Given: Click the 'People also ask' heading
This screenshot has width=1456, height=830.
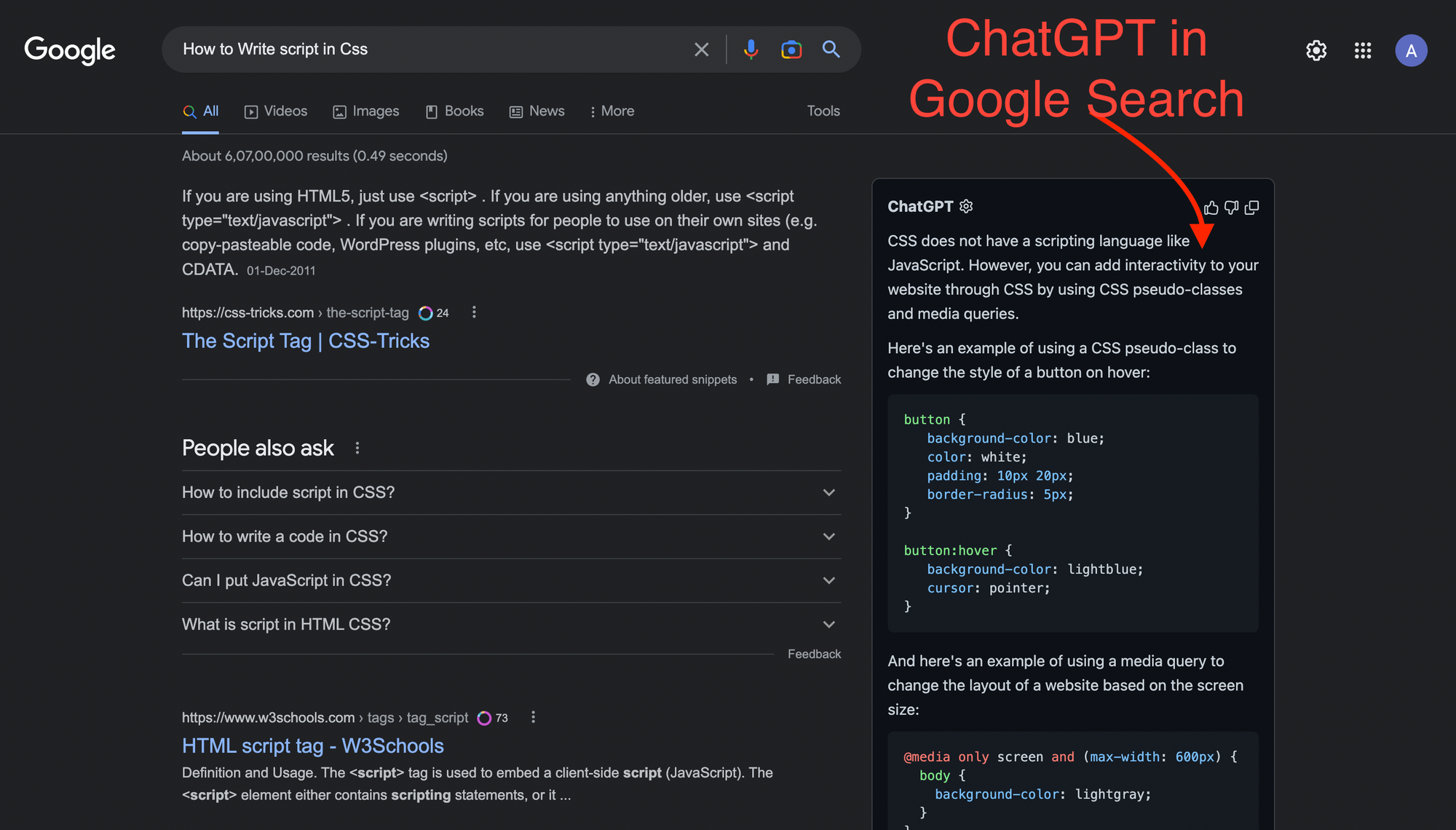Looking at the screenshot, I should [258, 448].
